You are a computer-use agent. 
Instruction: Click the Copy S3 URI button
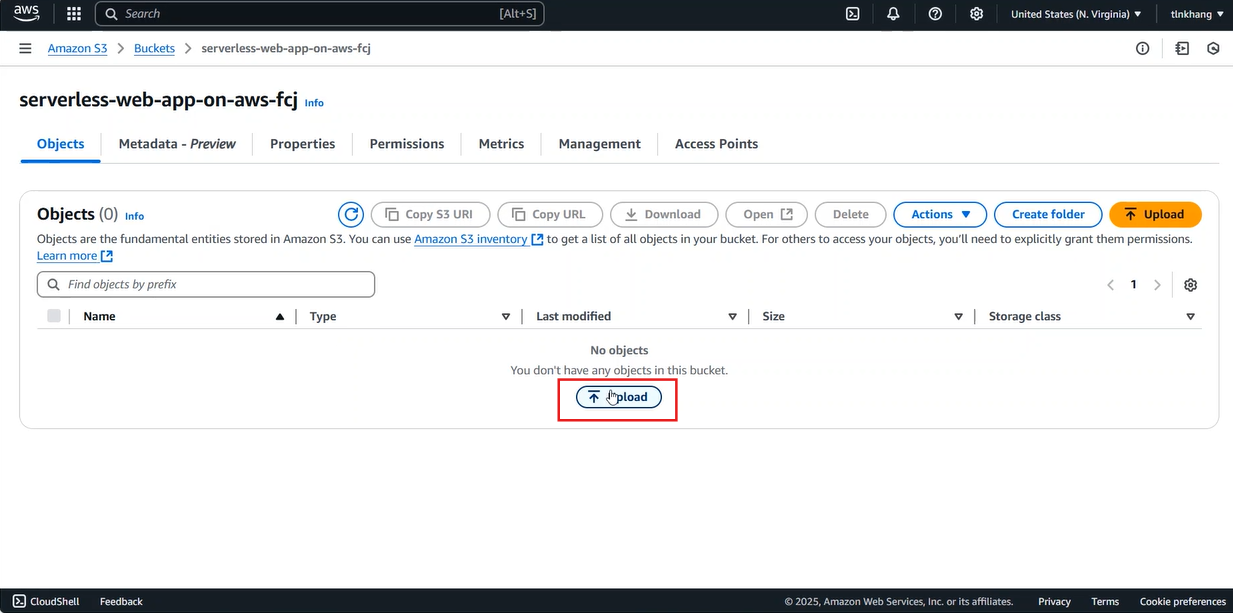[x=430, y=214]
